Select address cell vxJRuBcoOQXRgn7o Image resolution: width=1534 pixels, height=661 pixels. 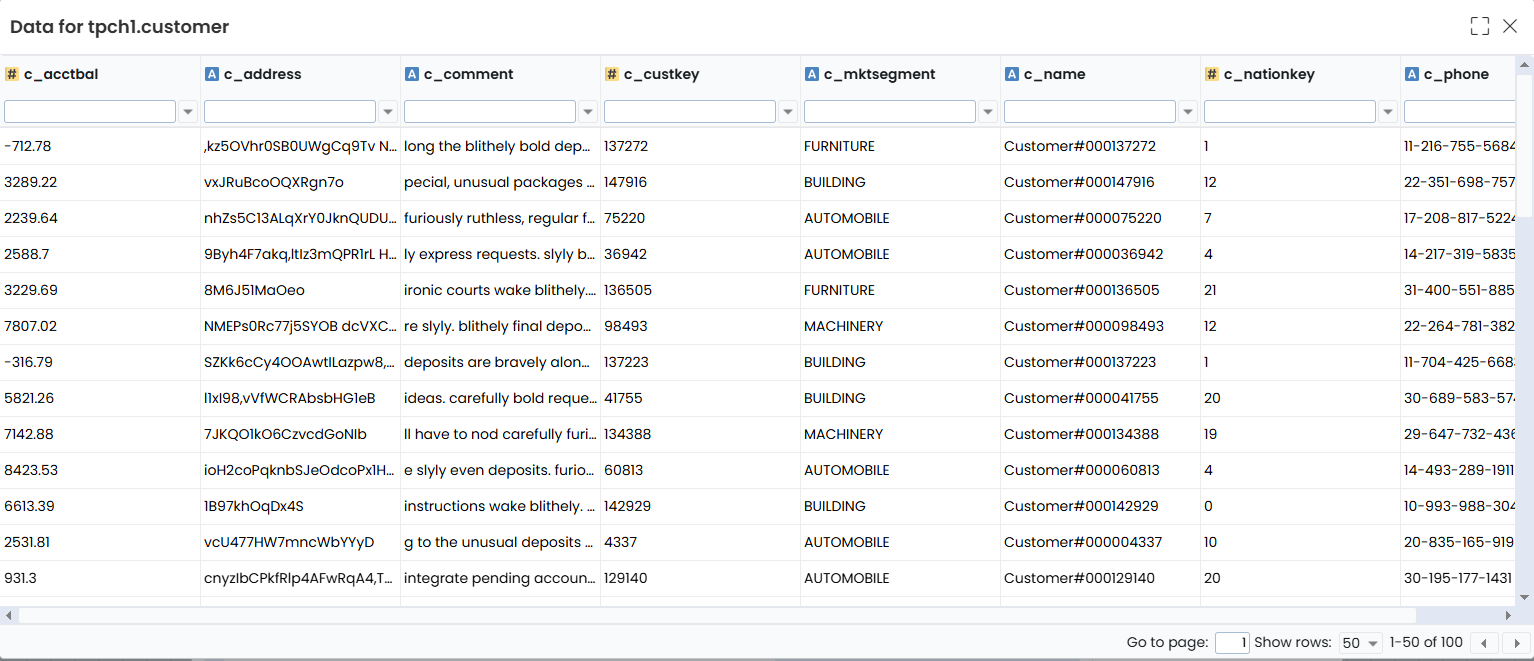[x=300, y=182]
